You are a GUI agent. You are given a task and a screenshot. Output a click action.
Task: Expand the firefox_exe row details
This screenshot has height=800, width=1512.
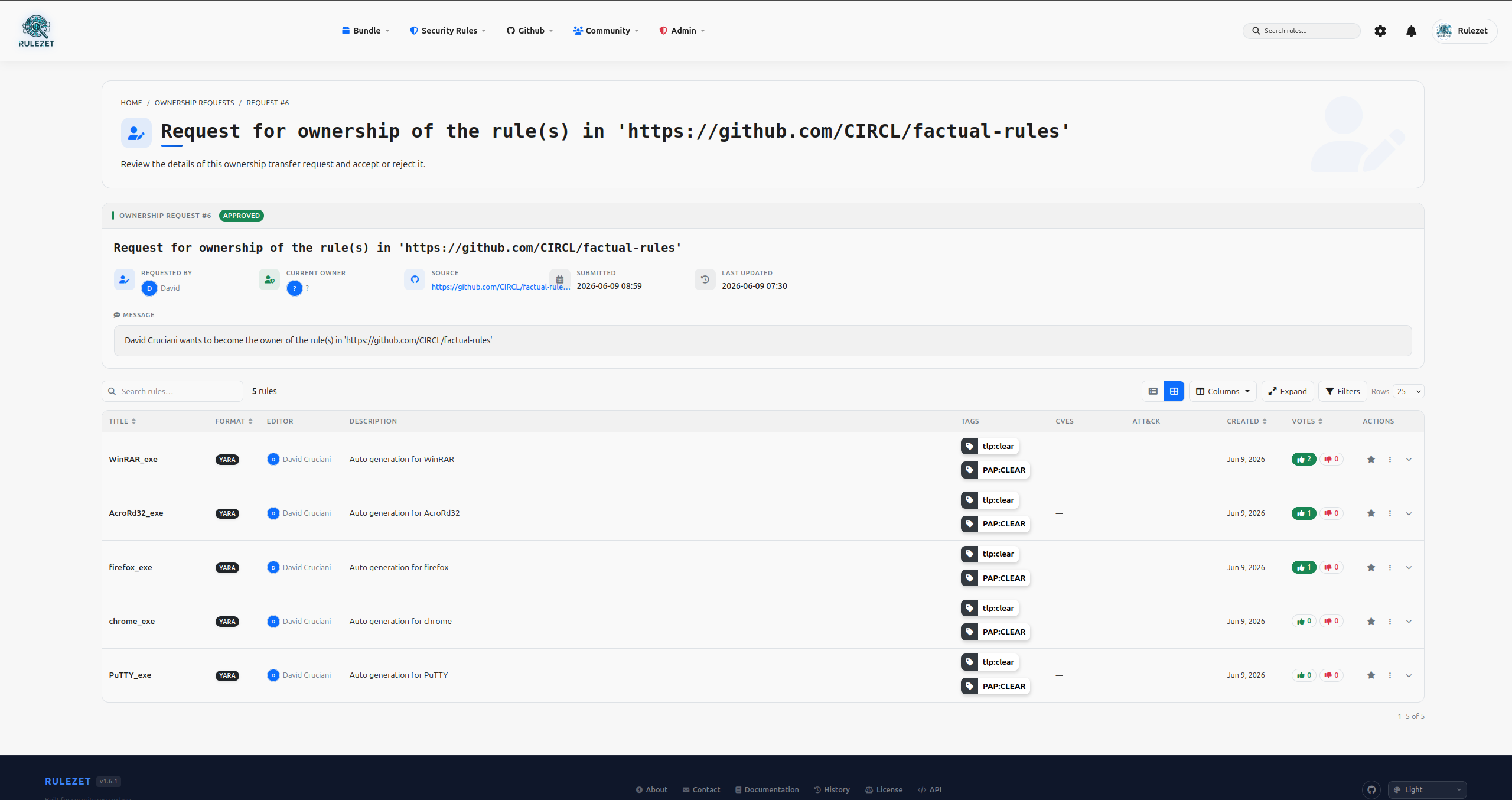pyautogui.click(x=1409, y=567)
